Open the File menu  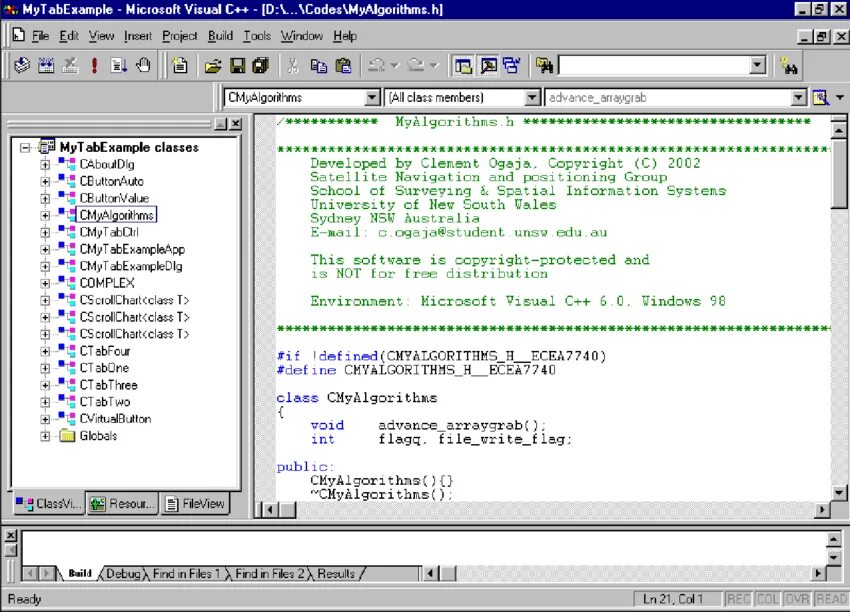(x=40, y=36)
